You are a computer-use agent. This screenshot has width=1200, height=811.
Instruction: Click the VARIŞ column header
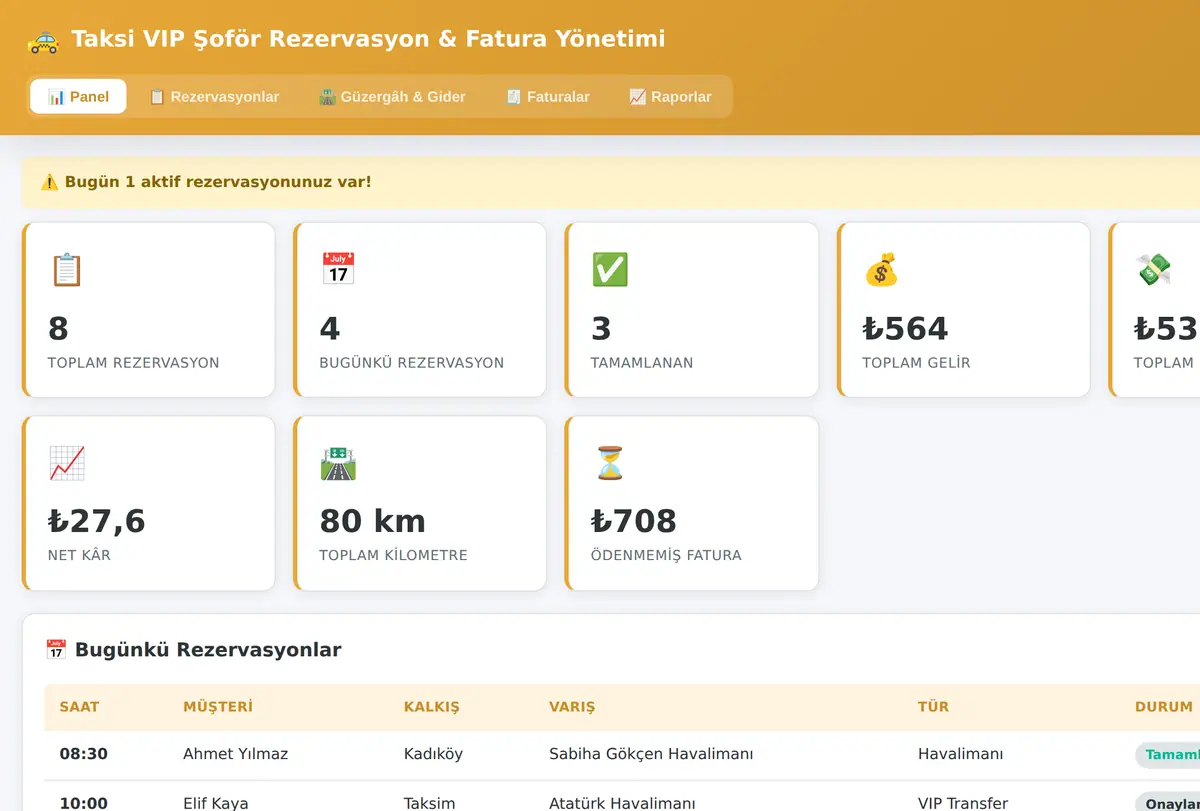click(572, 707)
